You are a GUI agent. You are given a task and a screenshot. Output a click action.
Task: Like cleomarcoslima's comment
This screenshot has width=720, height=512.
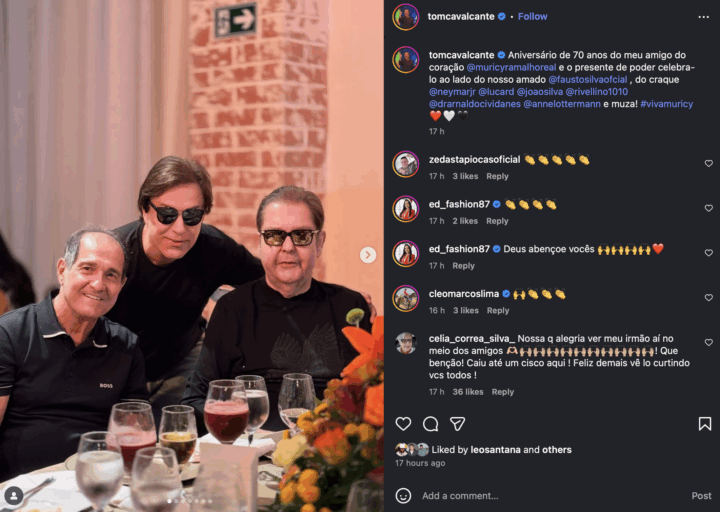[708, 298]
